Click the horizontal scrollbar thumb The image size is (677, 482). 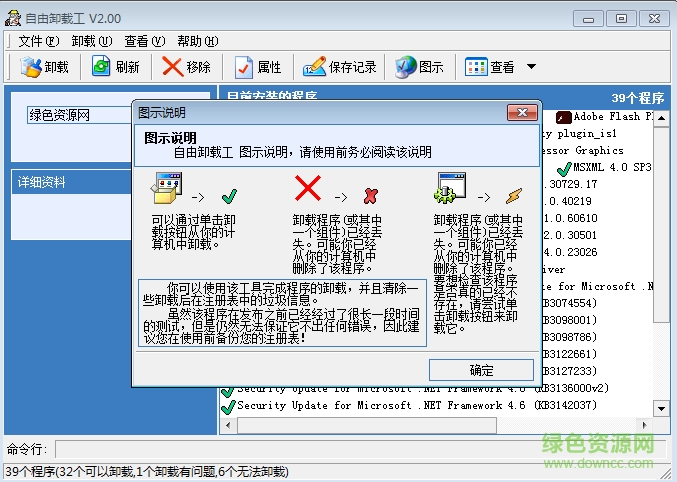pyautogui.click(x=367, y=425)
